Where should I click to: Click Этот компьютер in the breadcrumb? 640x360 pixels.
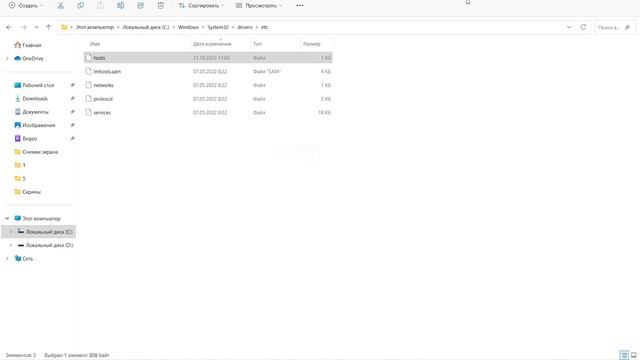95,27
